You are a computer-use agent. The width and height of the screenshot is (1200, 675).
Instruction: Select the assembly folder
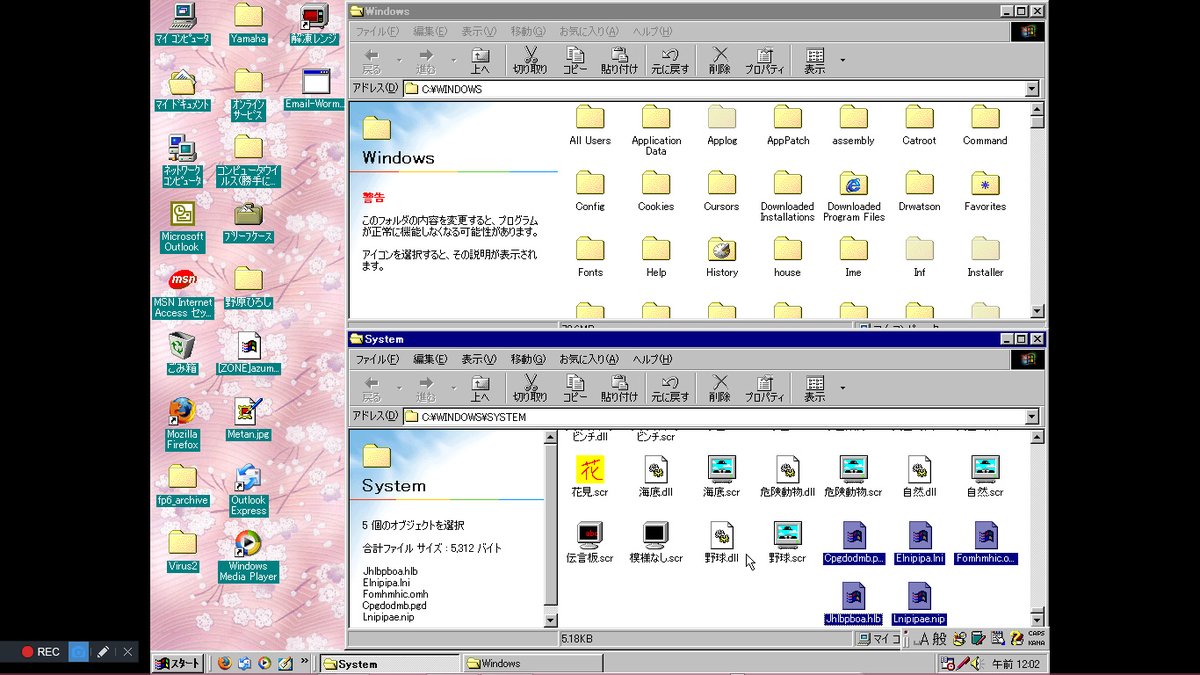click(853, 125)
